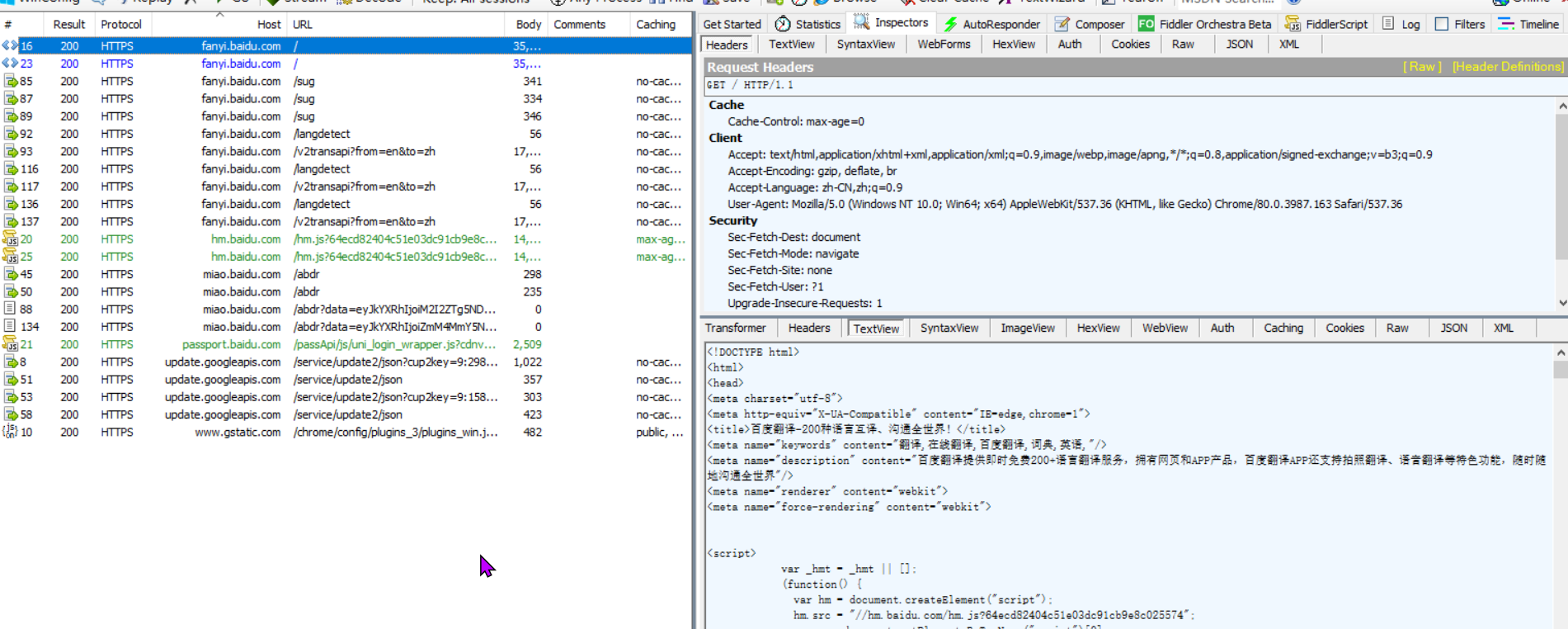Click the Cache-Control: max-age=0 header
This screenshot has width=1568, height=629.
[x=796, y=121]
